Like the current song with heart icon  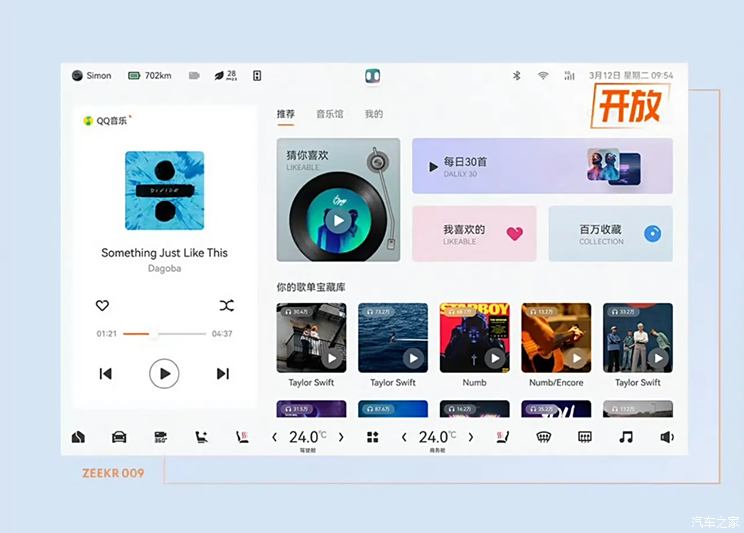click(102, 305)
